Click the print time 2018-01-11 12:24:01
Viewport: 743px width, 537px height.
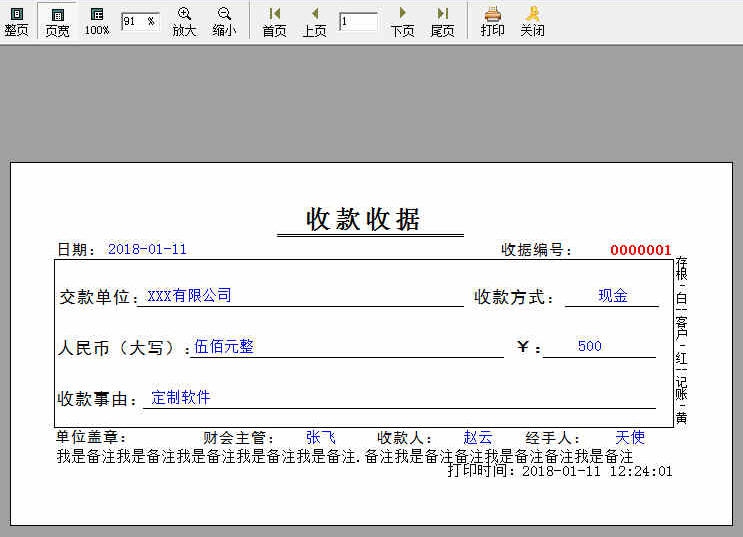click(597, 471)
